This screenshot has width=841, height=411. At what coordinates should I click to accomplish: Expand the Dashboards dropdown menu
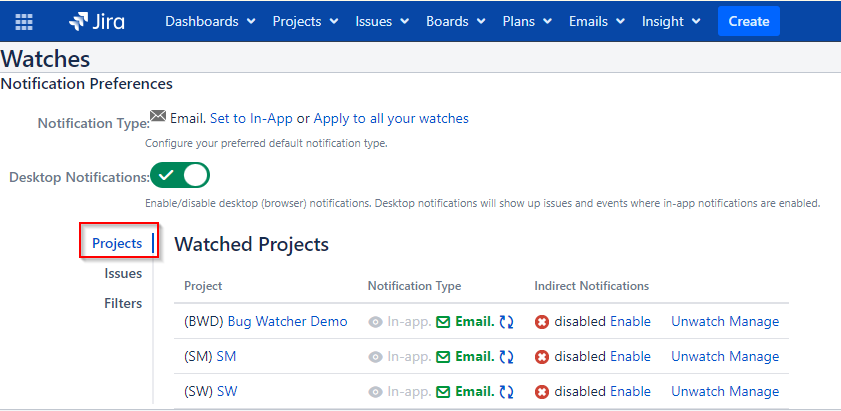[210, 21]
